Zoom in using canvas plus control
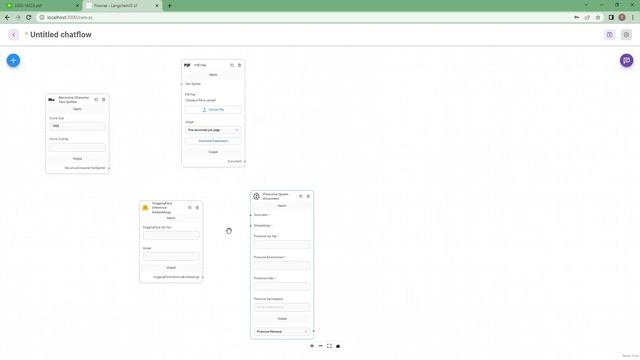640x360 pixels. 312,346
